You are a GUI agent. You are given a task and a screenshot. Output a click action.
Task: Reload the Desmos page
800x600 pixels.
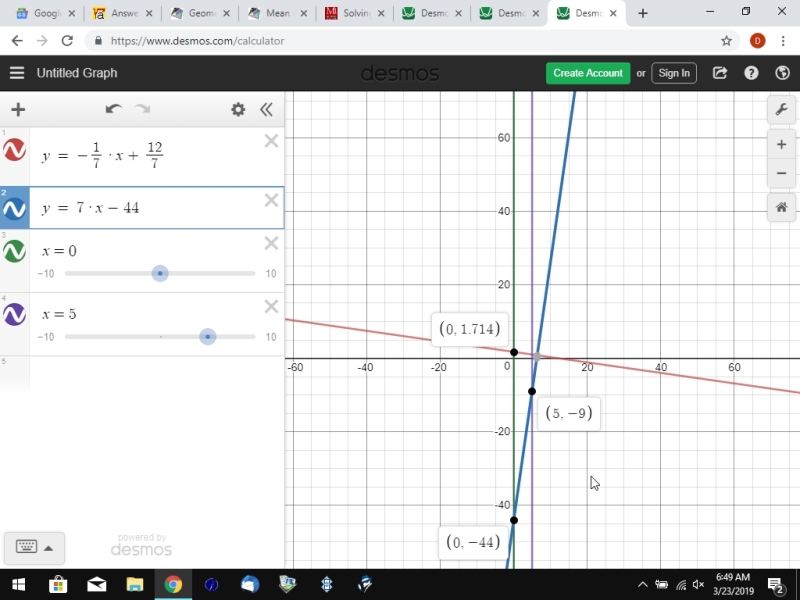point(67,41)
